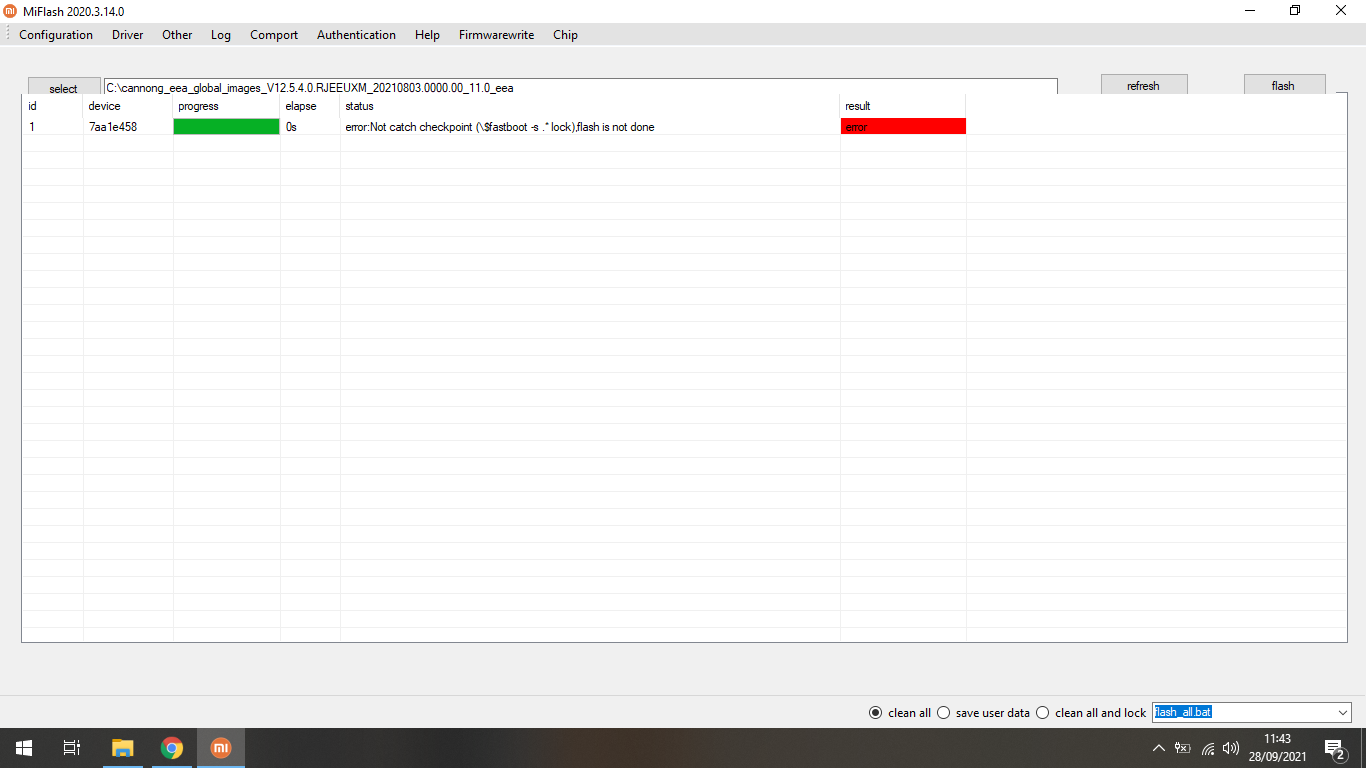Expand the flash script dropdown arrow
This screenshot has height=768, width=1366.
1342,713
